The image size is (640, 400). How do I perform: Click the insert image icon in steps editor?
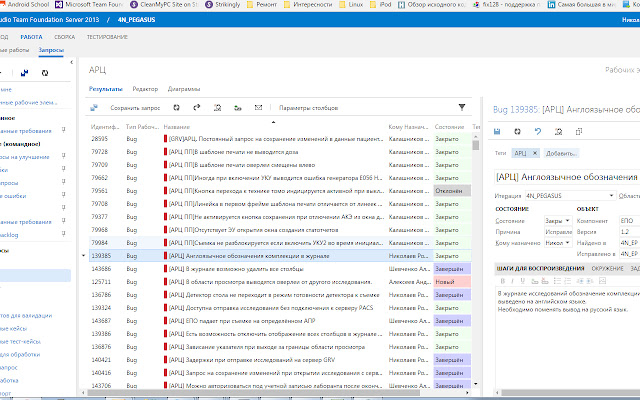pos(602,281)
